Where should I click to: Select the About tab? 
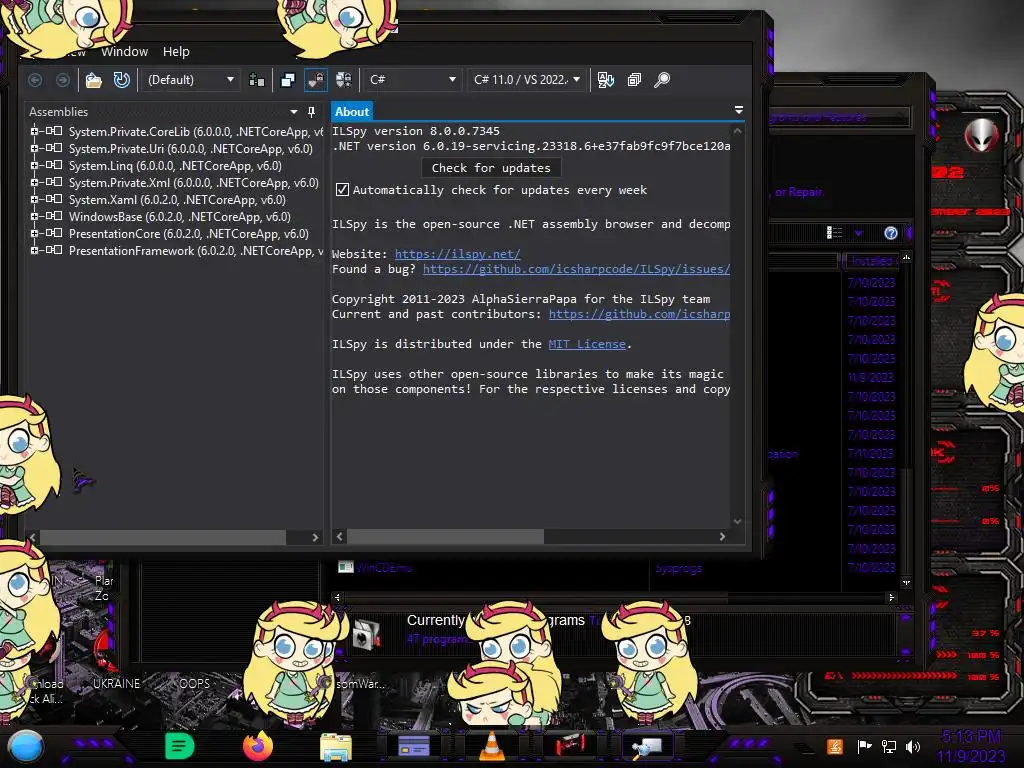352,112
